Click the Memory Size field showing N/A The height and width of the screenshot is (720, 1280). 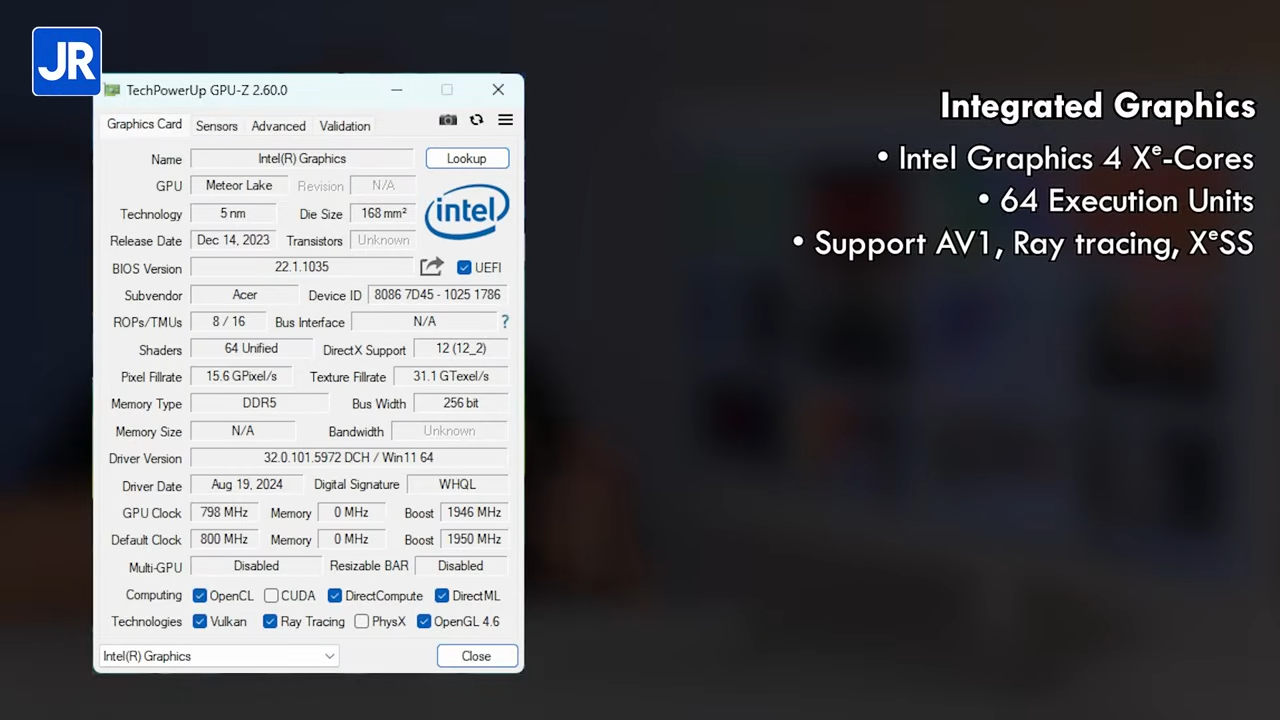coord(243,431)
